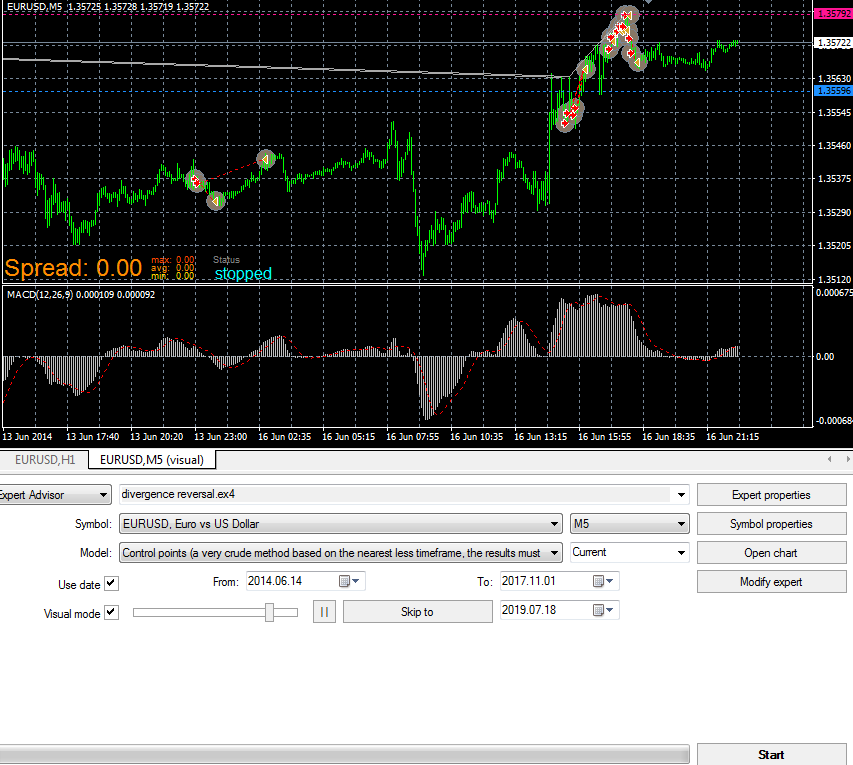The width and height of the screenshot is (853, 765).
Task: Expand the divergence reversal.ex4 expert dropdown
Action: click(x=681, y=495)
